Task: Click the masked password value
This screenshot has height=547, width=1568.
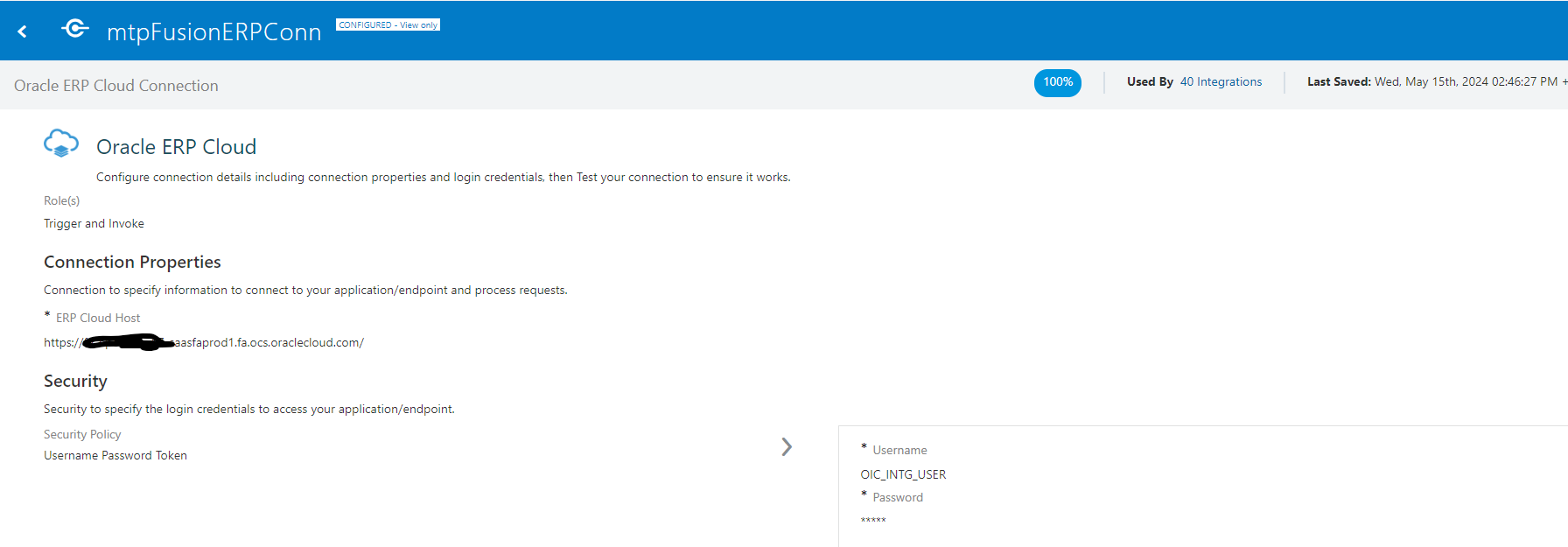Action: click(873, 521)
